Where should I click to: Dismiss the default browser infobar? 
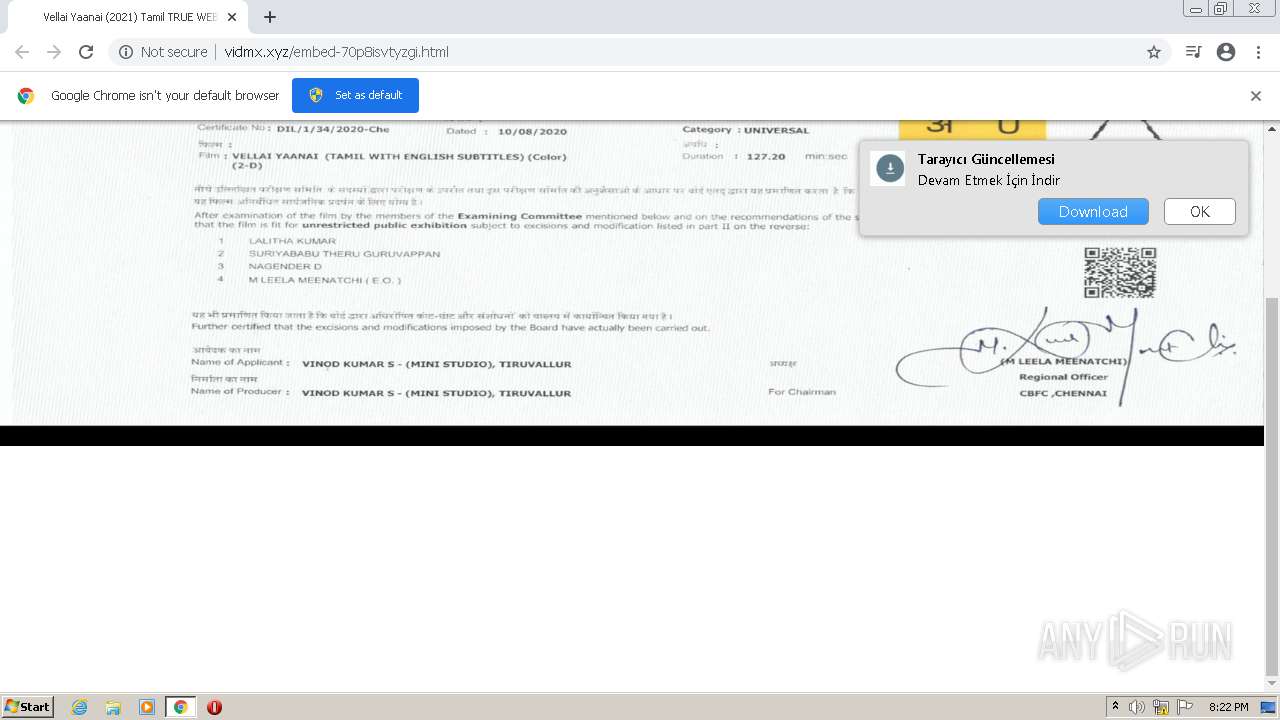tap(1256, 96)
